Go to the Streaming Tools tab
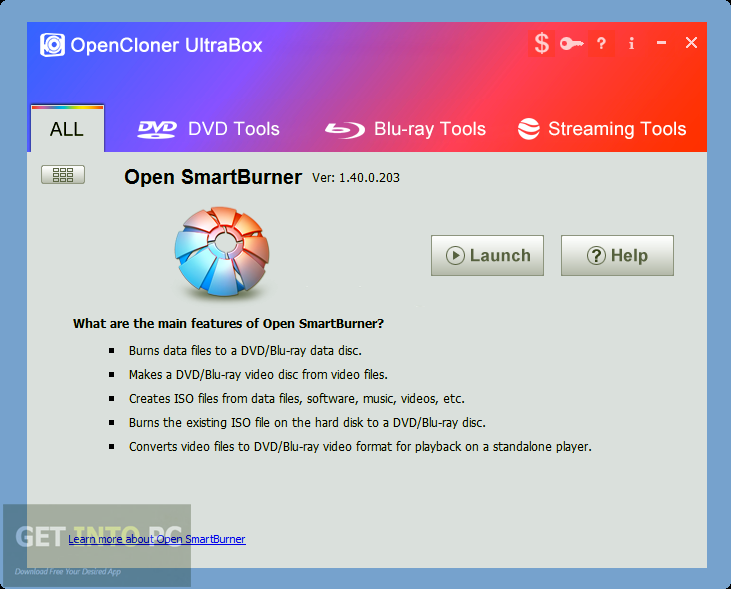Viewport: 731px width, 589px height. (602, 129)
